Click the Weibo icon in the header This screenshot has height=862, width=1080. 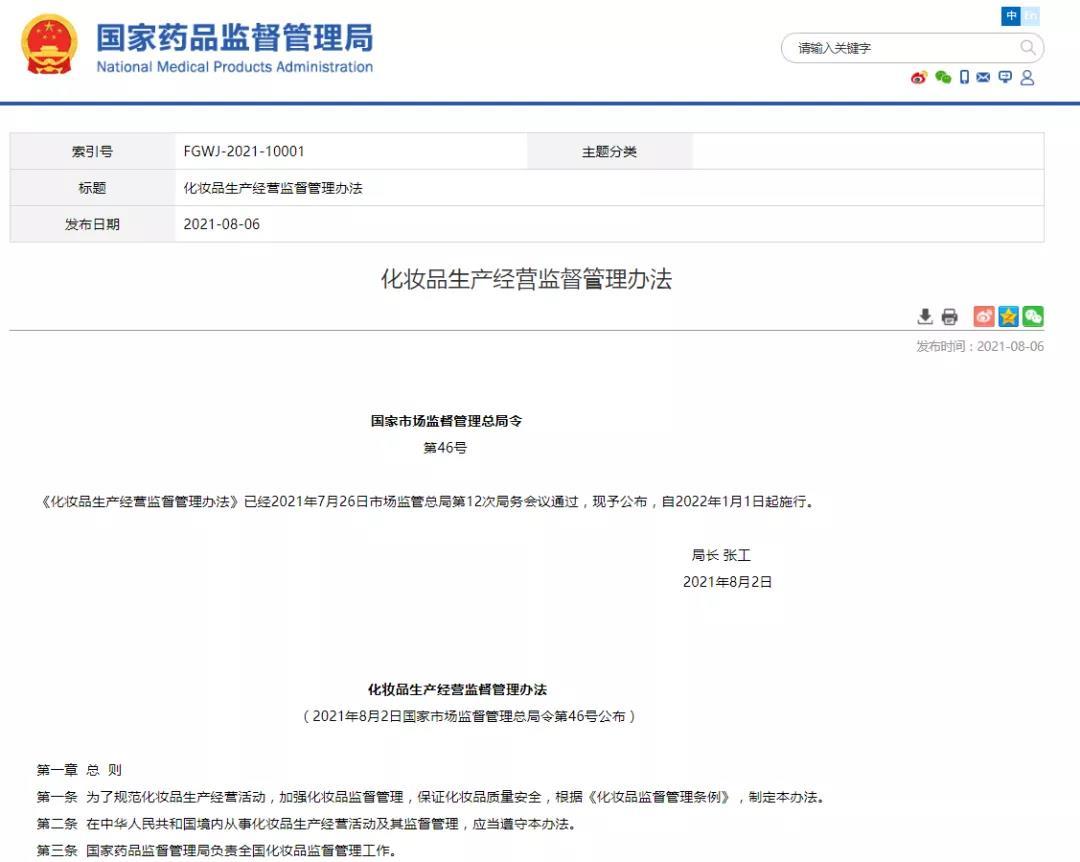click(919, 77)
